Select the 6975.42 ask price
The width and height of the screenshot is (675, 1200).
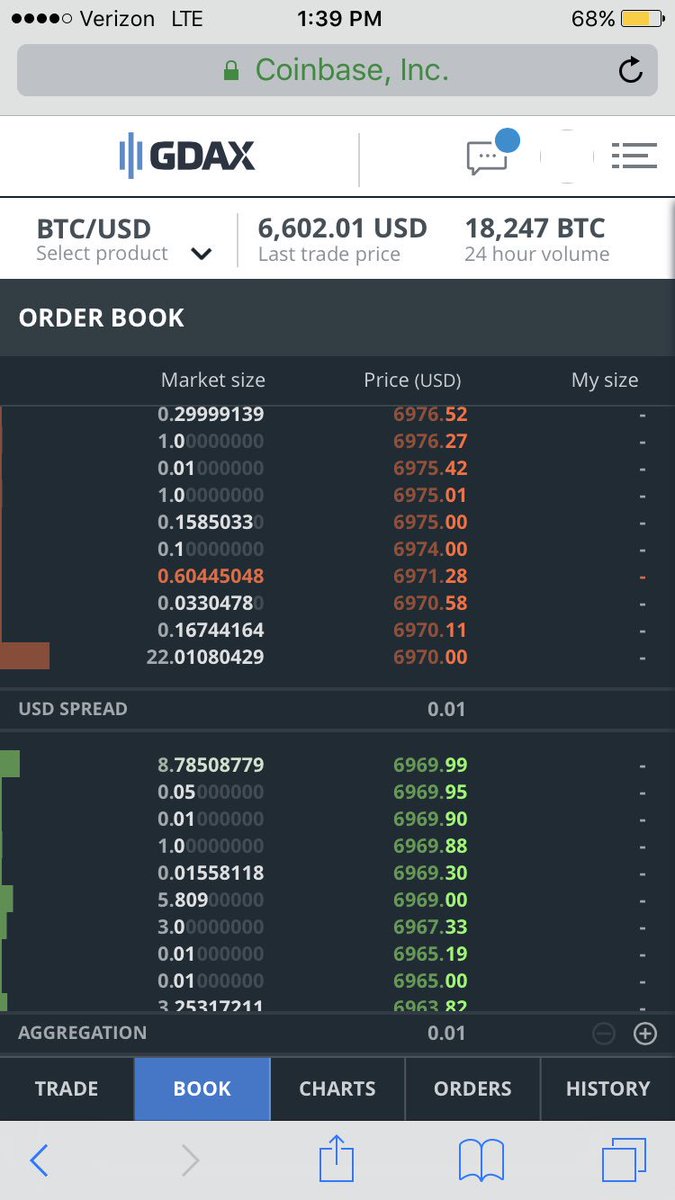coord(430,468)
